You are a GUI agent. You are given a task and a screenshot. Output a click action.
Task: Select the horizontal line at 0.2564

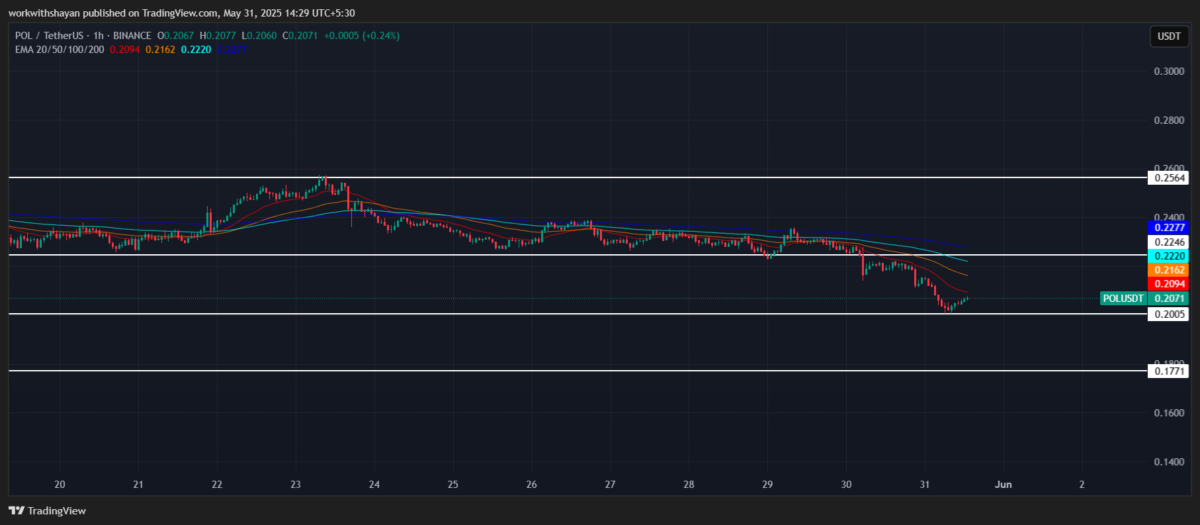click(600, 177)
